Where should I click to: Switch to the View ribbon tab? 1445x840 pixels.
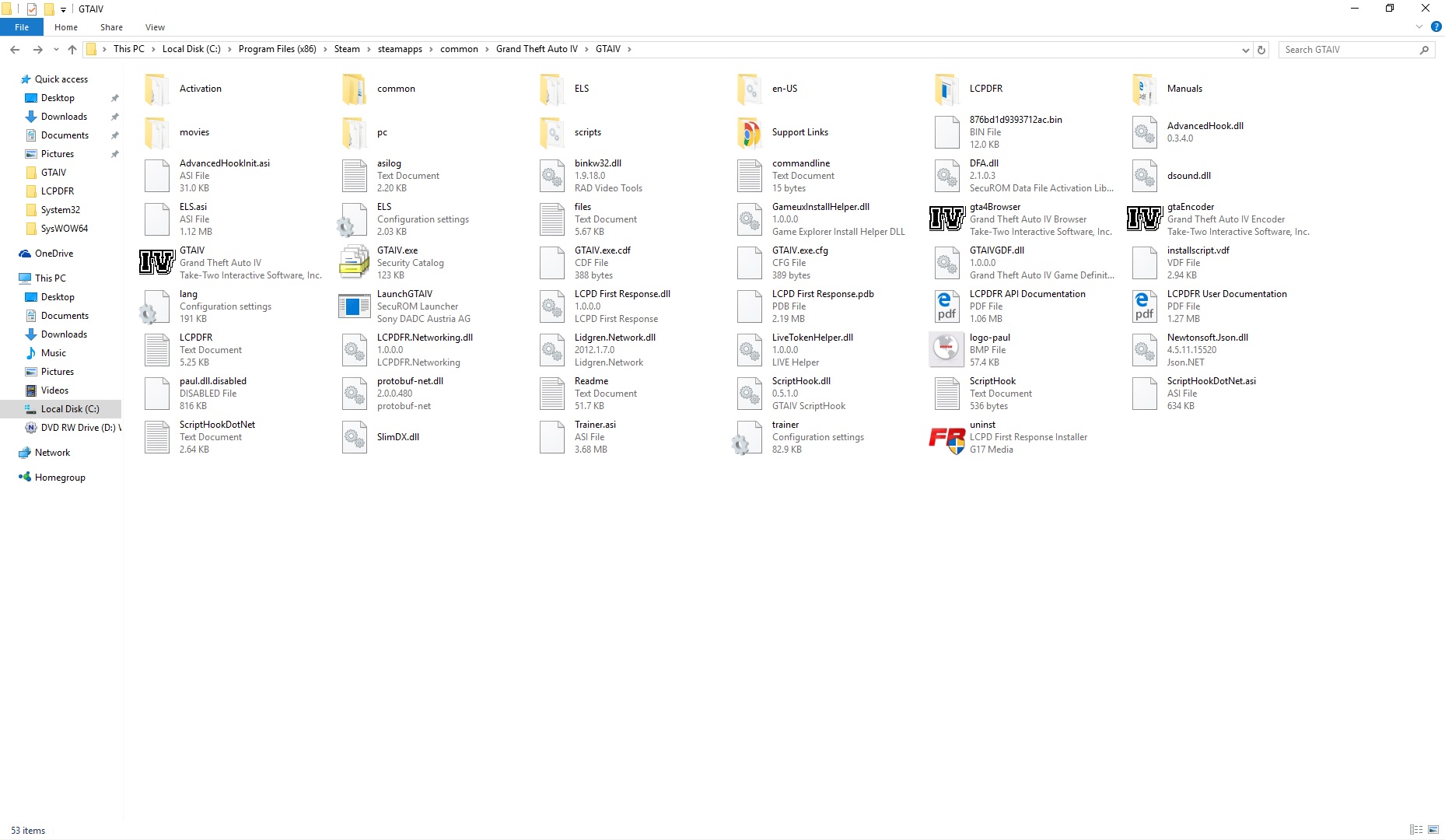click(x=155, y=27)
